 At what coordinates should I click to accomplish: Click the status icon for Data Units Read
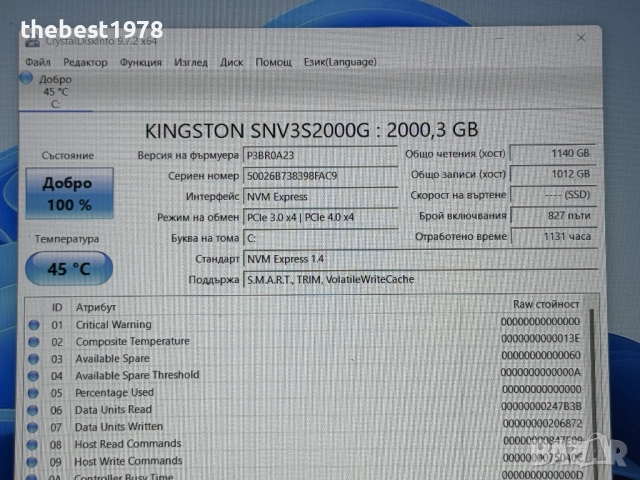point(33,410)
